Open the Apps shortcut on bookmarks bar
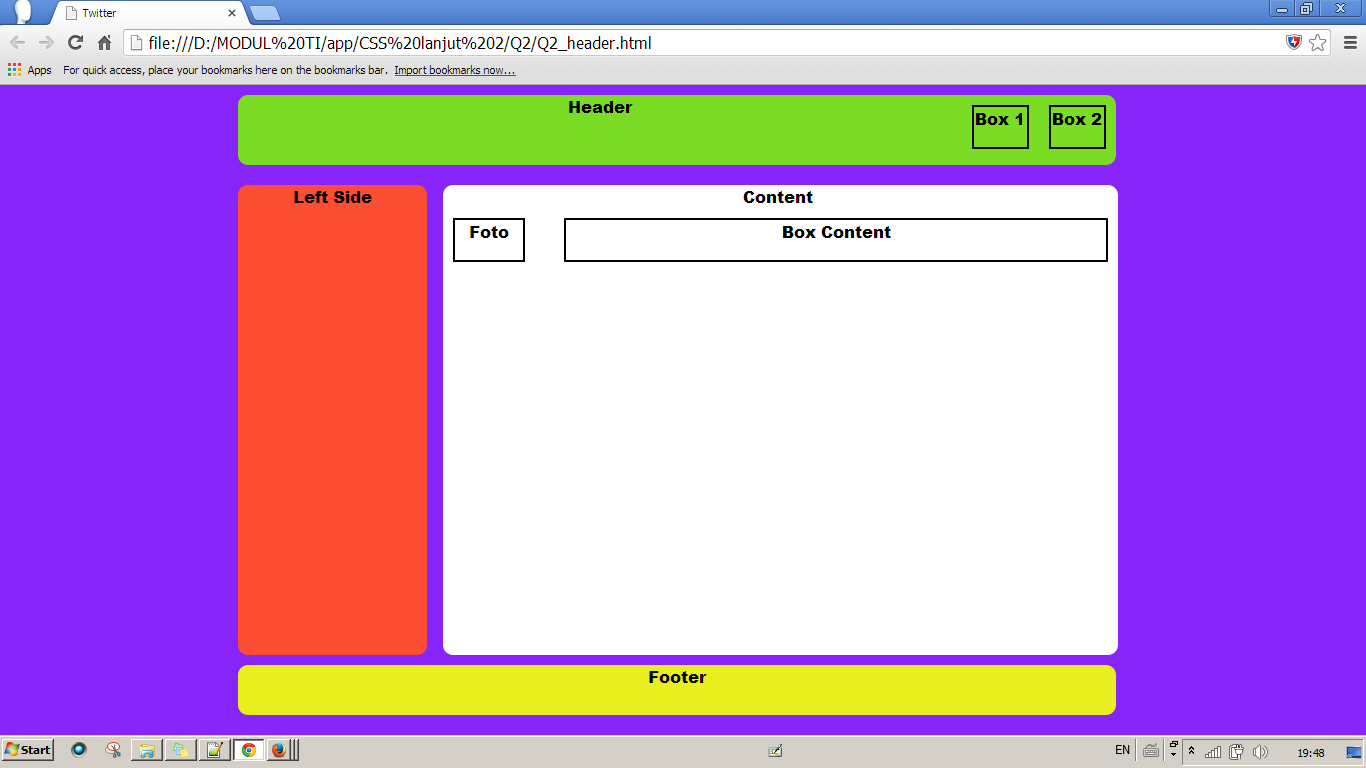Viewport: 1366px width, 768px height. [x=30, y=69]
